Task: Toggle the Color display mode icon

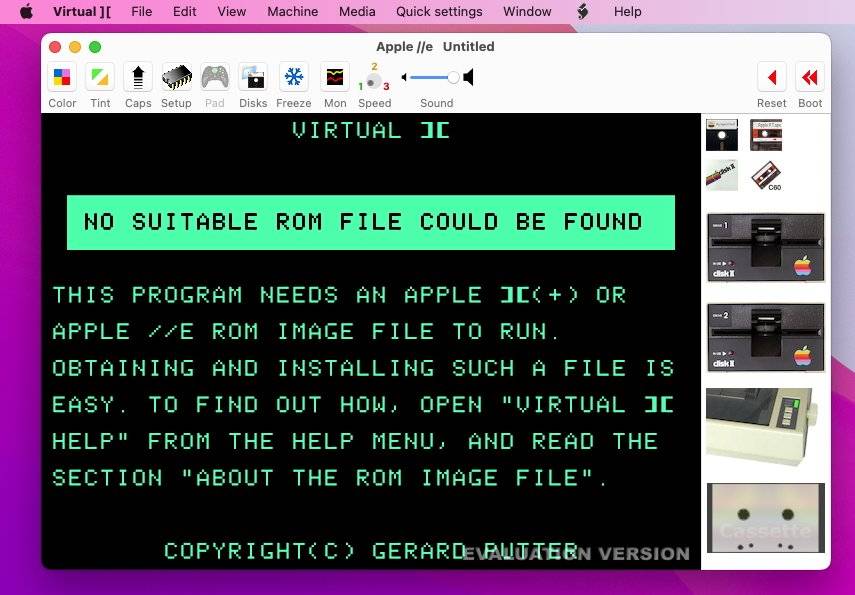Action: (x=62, y=77)
